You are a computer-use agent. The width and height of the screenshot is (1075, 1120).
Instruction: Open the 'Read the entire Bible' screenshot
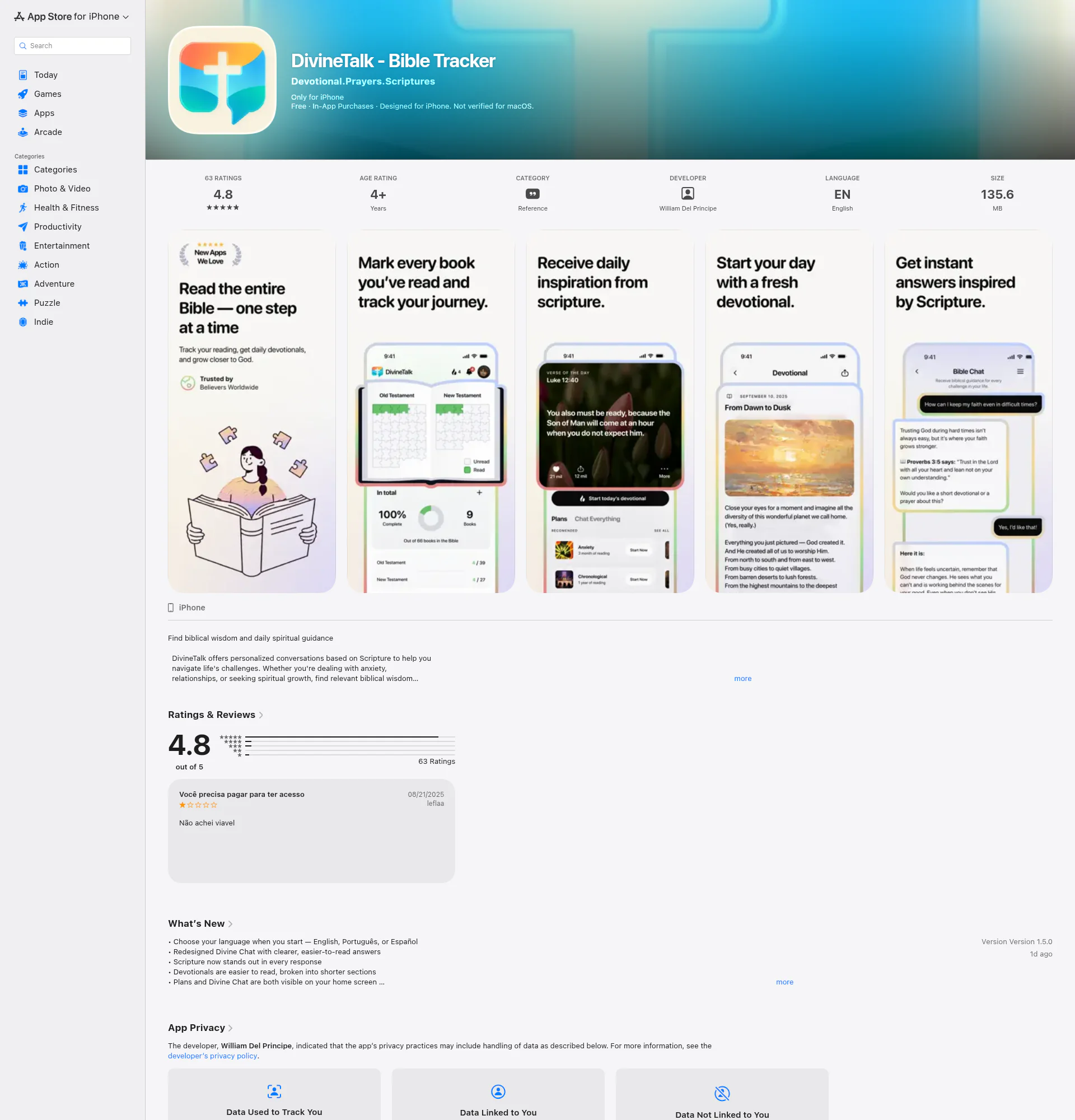pyautogui.click(x=252, y=412)
